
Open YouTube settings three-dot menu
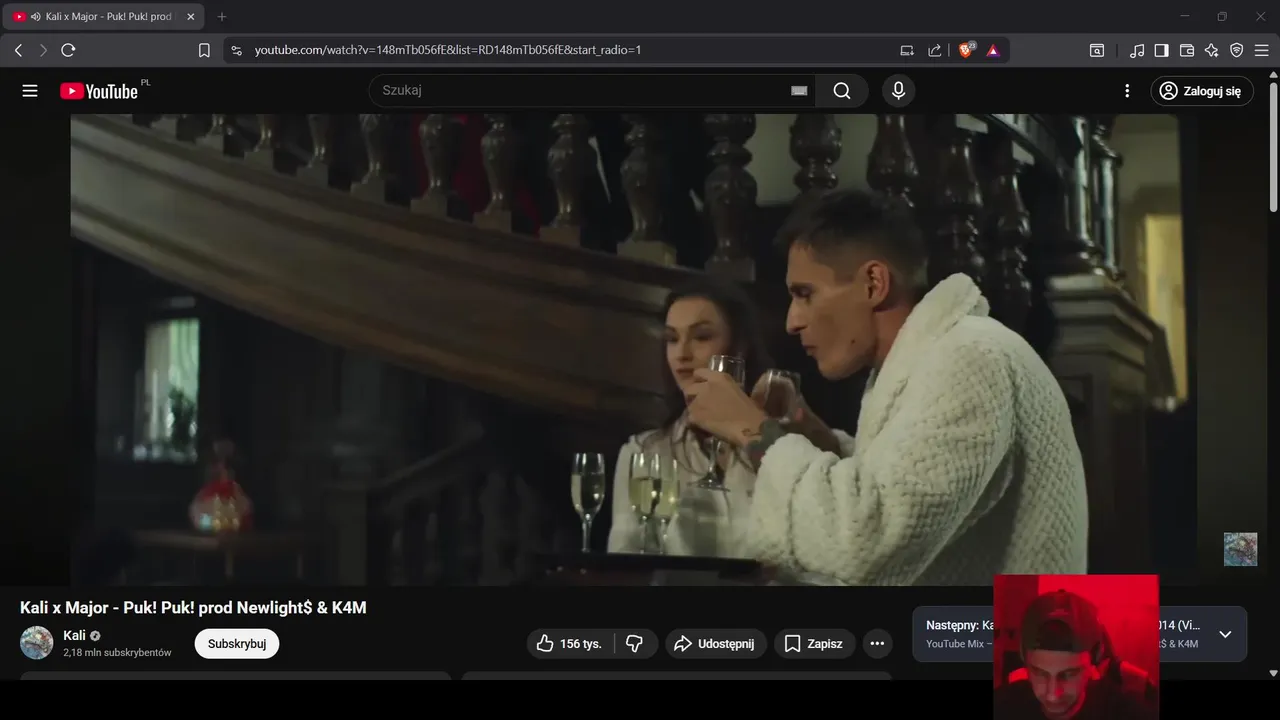click(x=1127, y=91)
